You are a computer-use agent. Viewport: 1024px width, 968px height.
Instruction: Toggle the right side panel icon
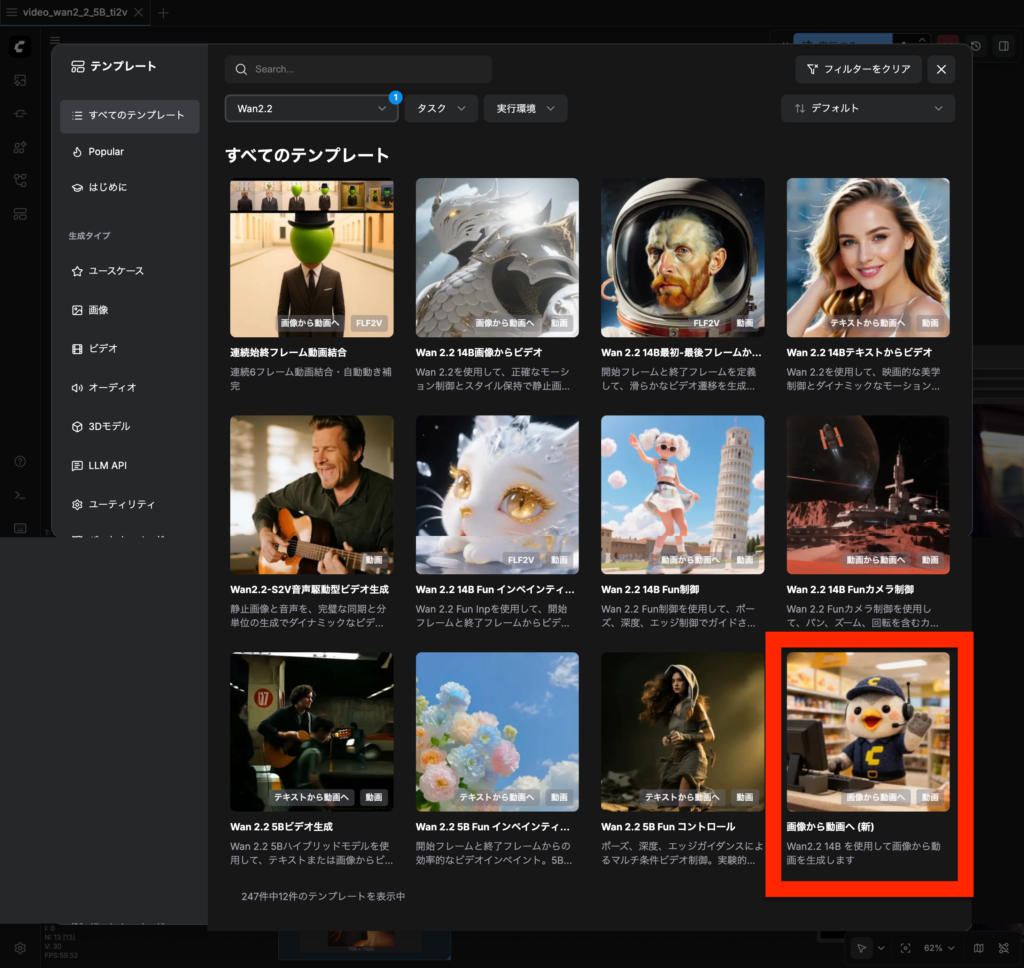pyautogui.click(x=1004, y=45)
